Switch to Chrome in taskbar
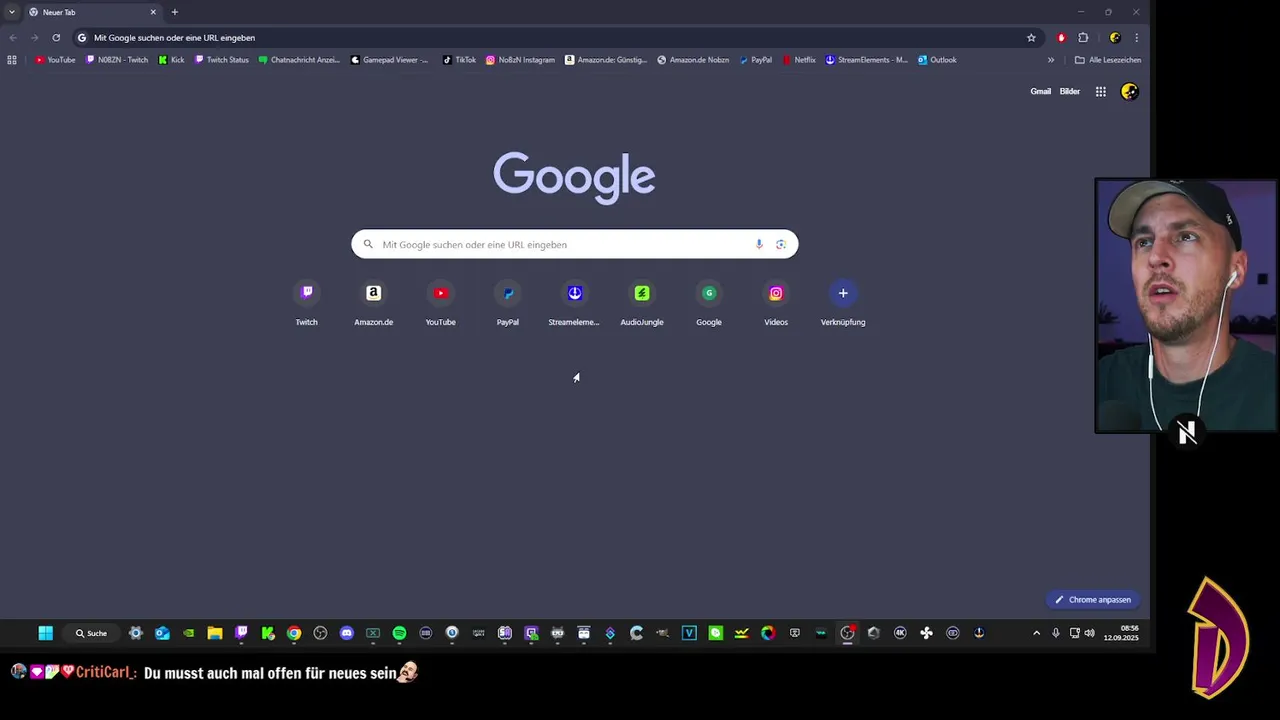Viewport: 1280px width, 720px height. (x=294, y=633)
